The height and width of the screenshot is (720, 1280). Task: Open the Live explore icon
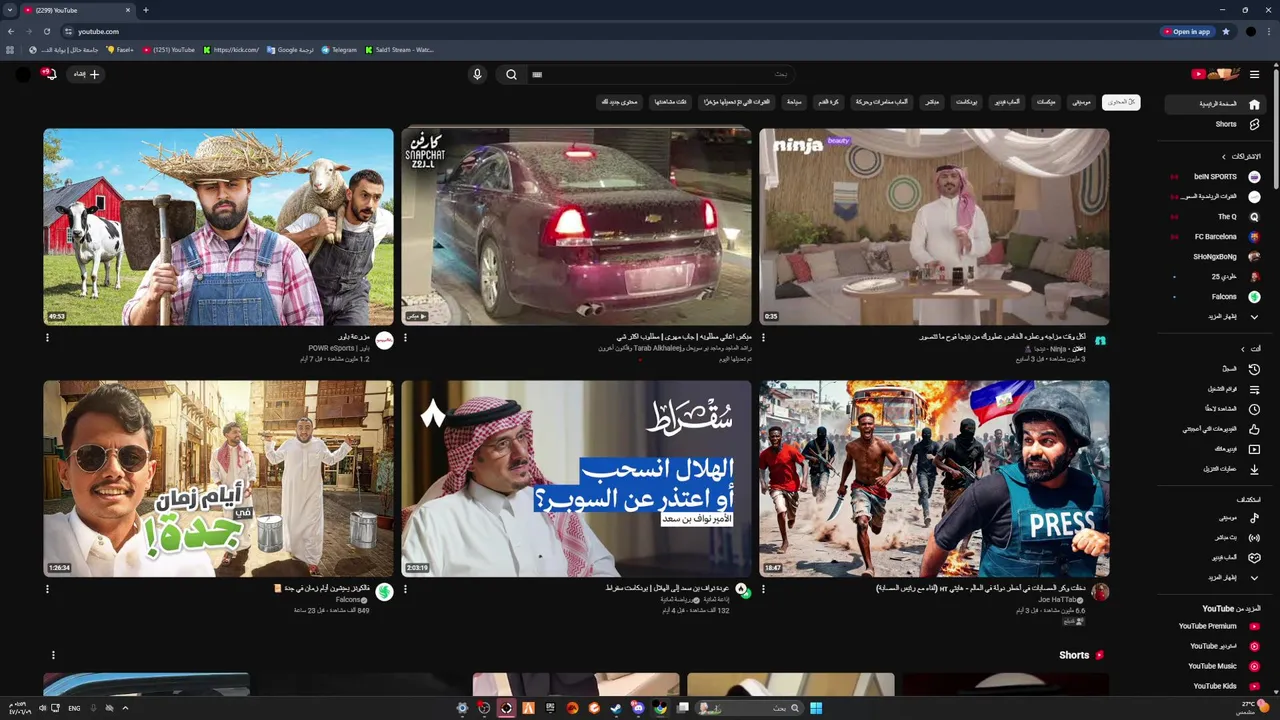point(1254,537)
